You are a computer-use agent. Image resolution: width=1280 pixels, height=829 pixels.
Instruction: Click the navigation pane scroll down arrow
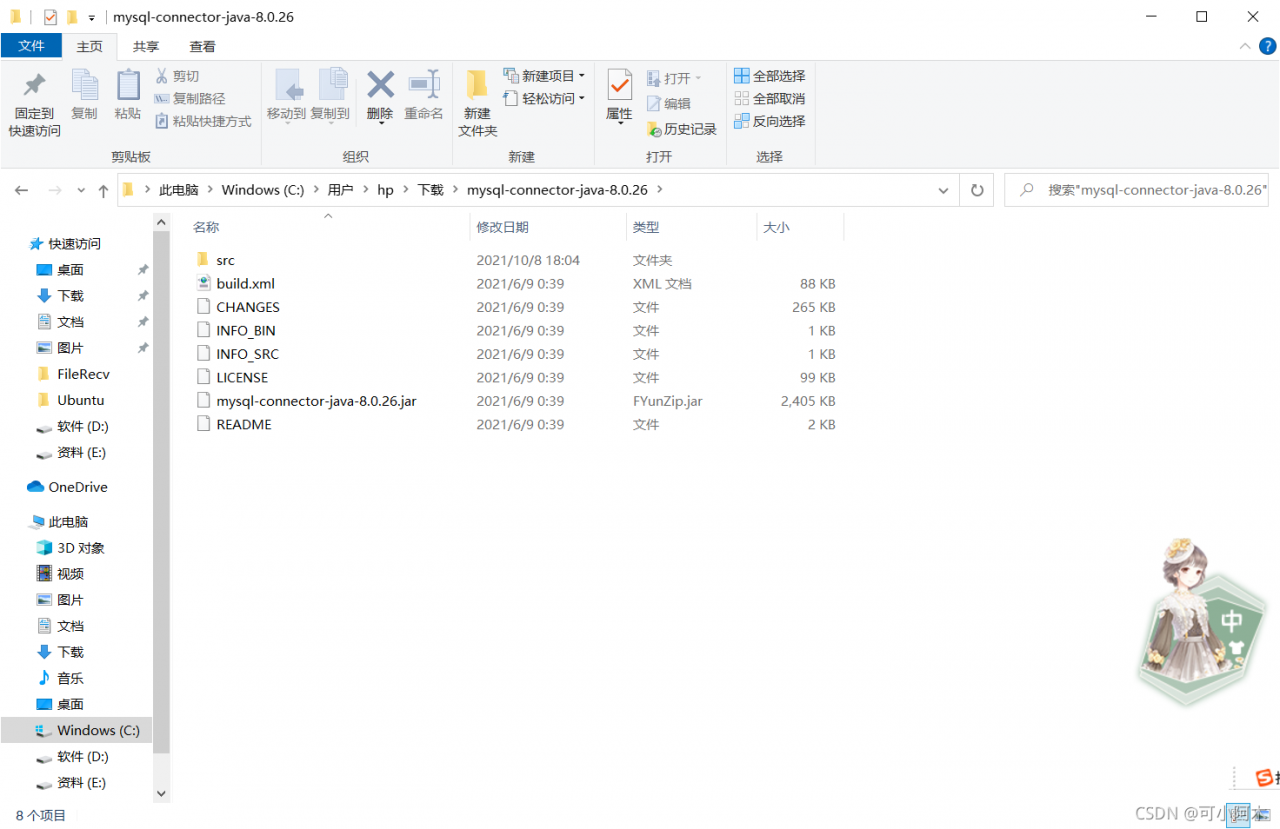[162, 793]
